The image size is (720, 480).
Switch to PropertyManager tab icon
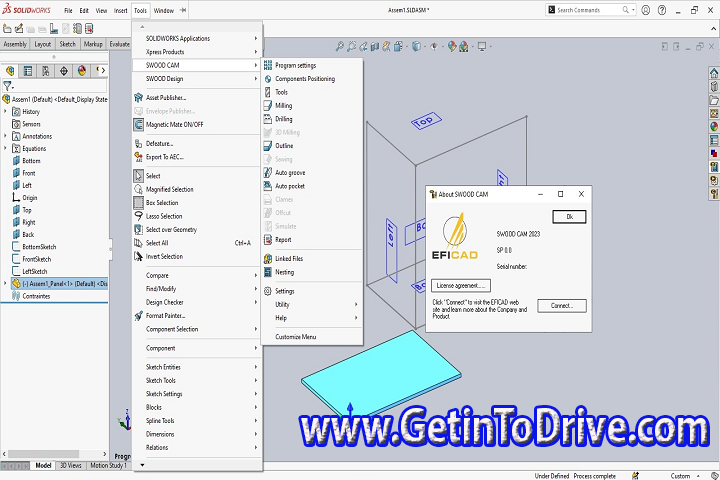(x=28, y=71)
